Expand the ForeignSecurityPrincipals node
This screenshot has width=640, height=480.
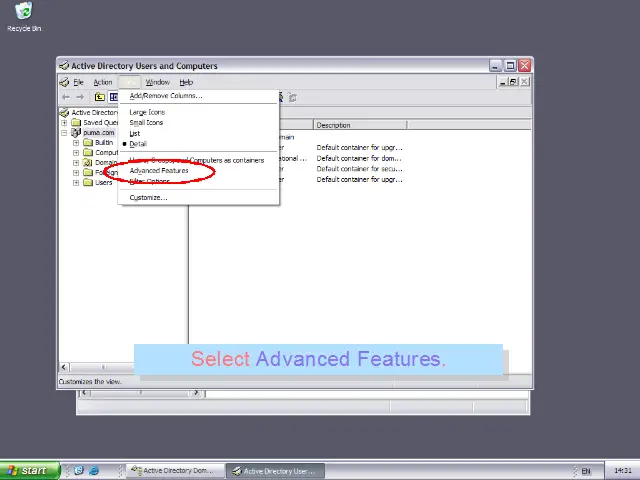tap(76, 173)
